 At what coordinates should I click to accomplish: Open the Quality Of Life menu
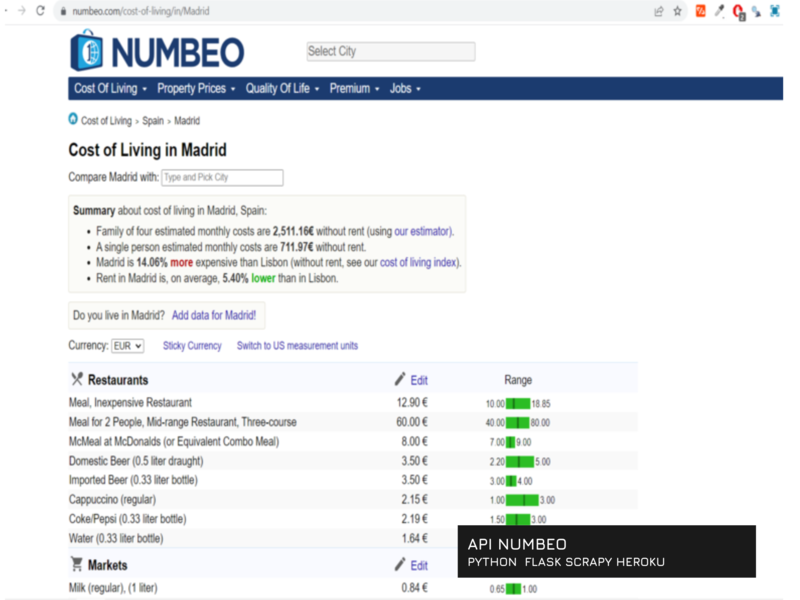(282, 89)
